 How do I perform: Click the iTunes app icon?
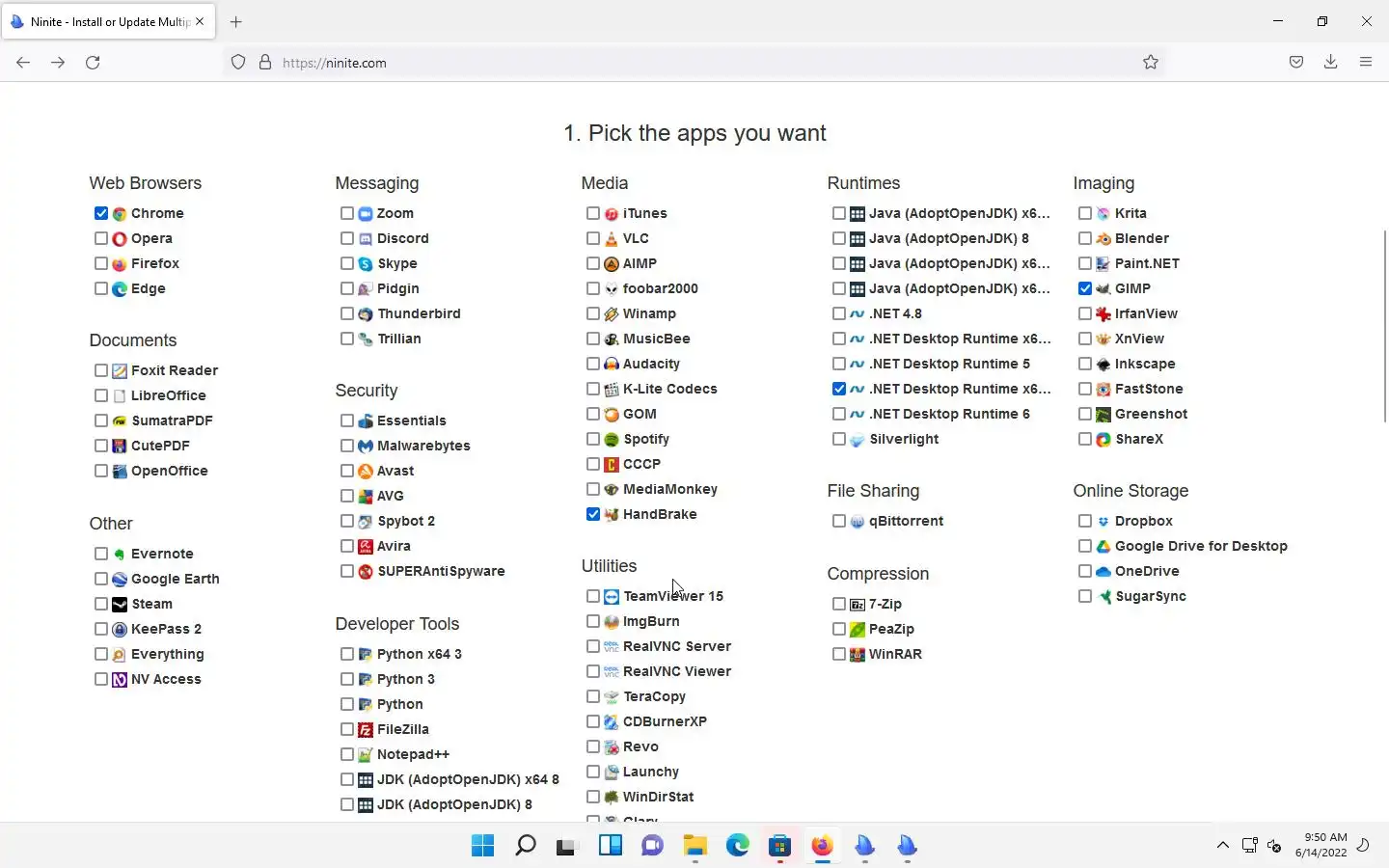click(x=612, y=213)
